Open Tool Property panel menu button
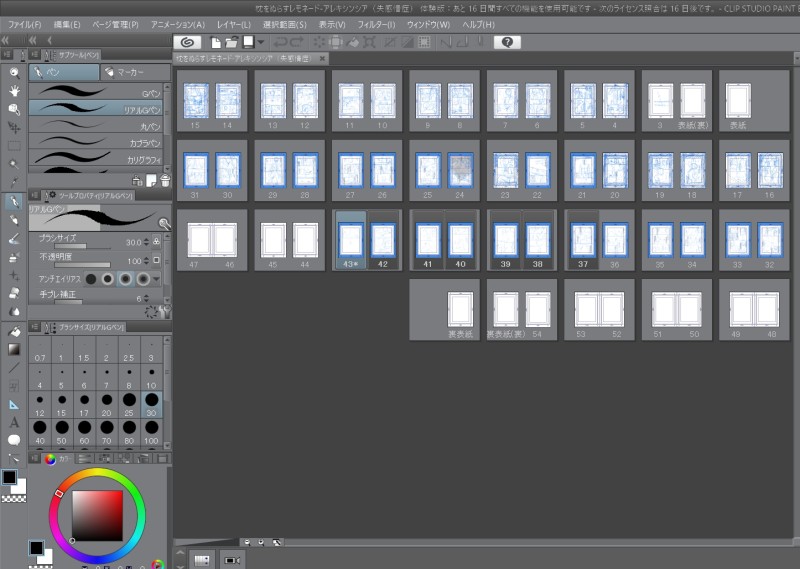Image resolution: width=800 pixels, height=569 pixels. click(34, 195)
